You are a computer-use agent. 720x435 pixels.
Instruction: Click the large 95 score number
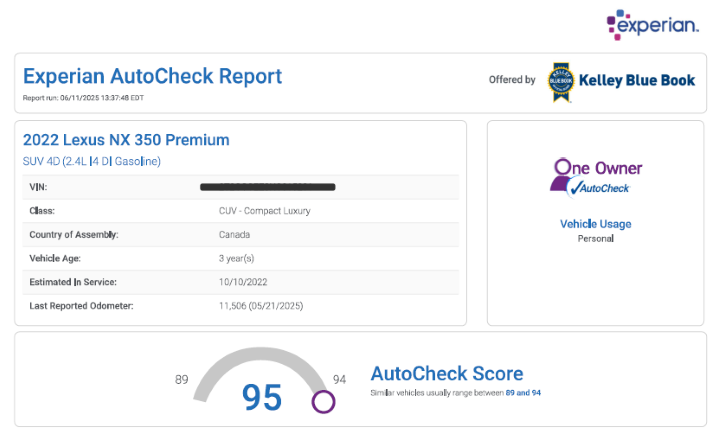pos(262,397)
